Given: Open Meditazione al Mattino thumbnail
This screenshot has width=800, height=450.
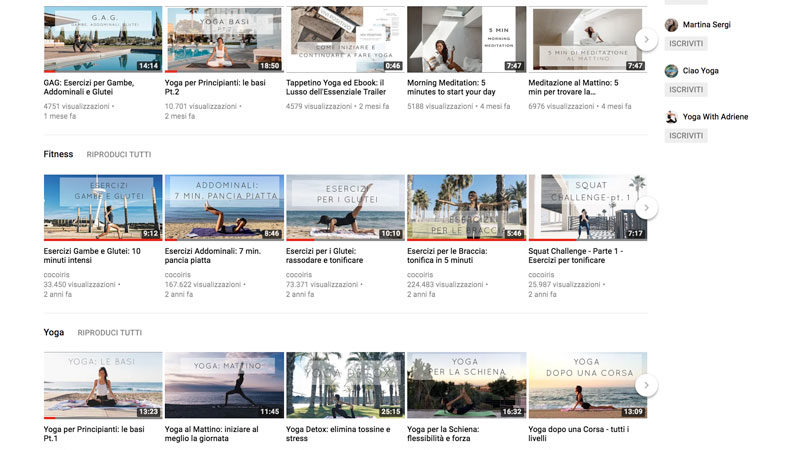Looking at the screenshot, I should 588,39.
